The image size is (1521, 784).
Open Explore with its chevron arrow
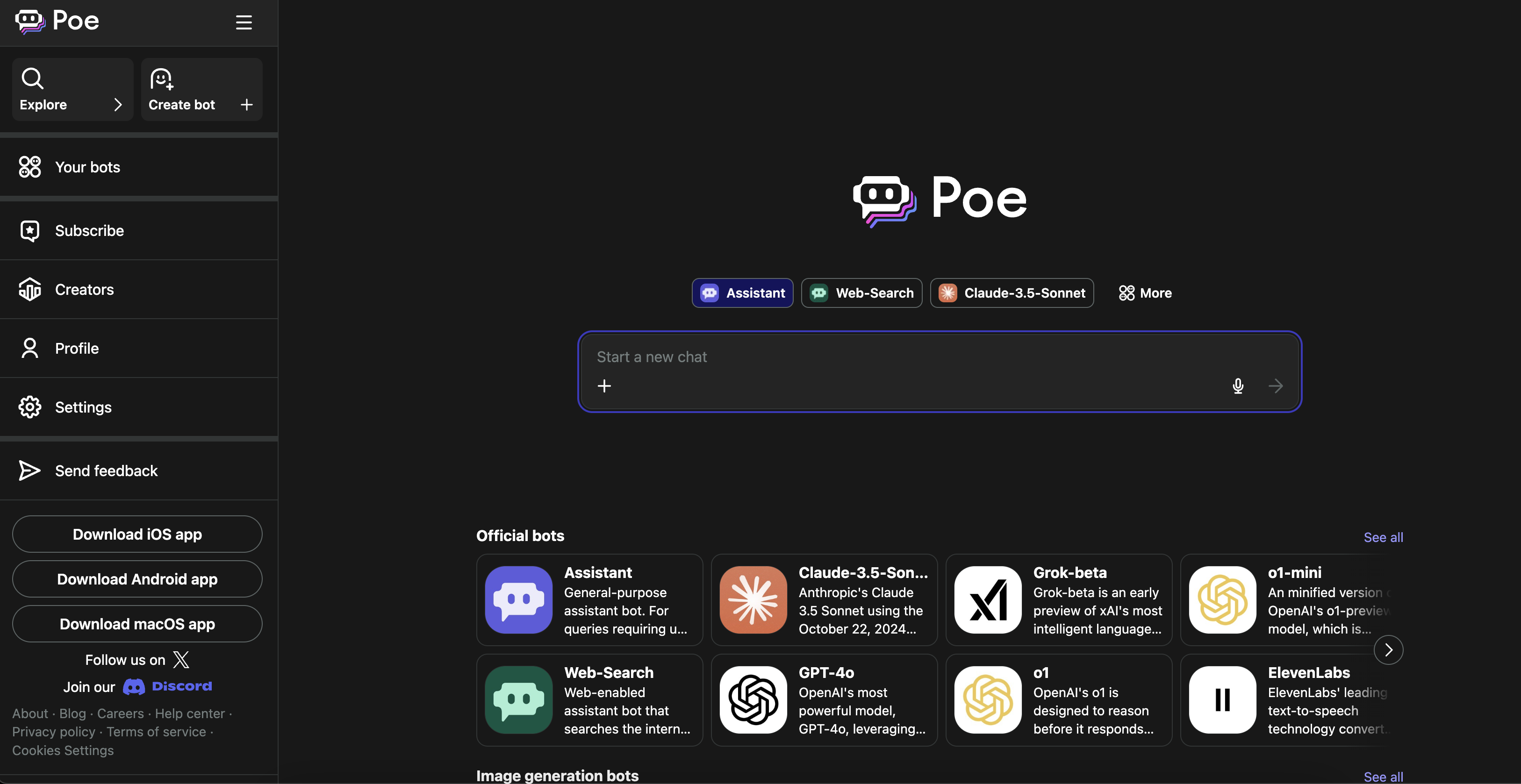(117, 105)
